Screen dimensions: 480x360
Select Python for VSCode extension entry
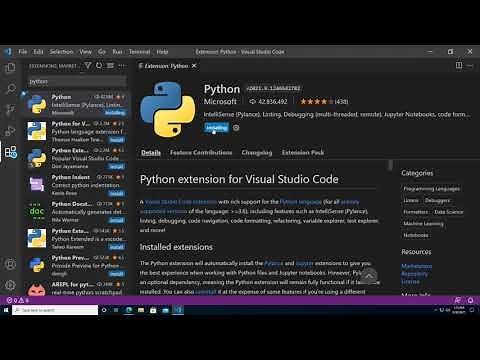pyautogui.click(x=76, y=131)
